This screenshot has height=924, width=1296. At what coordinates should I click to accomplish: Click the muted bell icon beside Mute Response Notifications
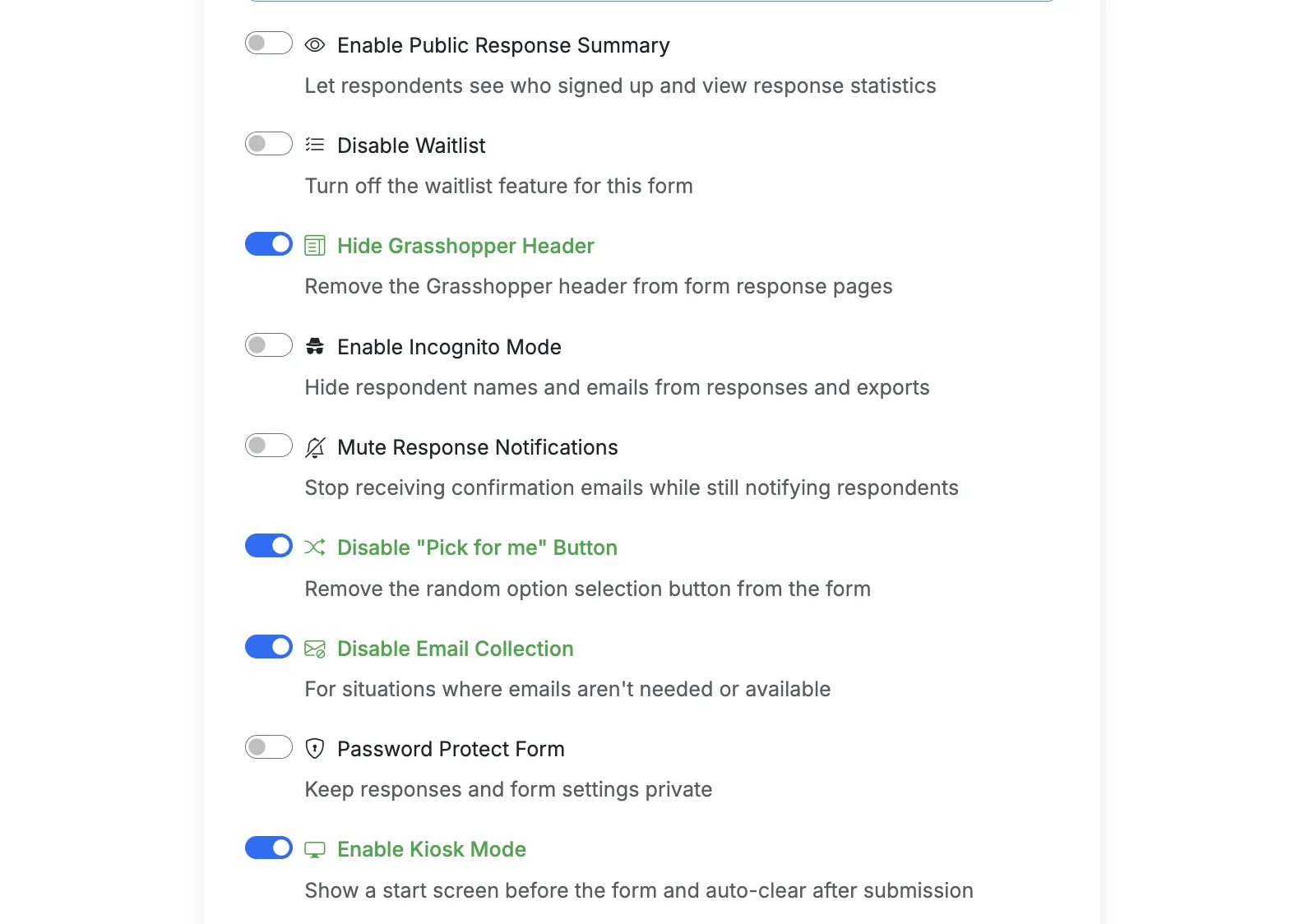(x=315, y=447)
